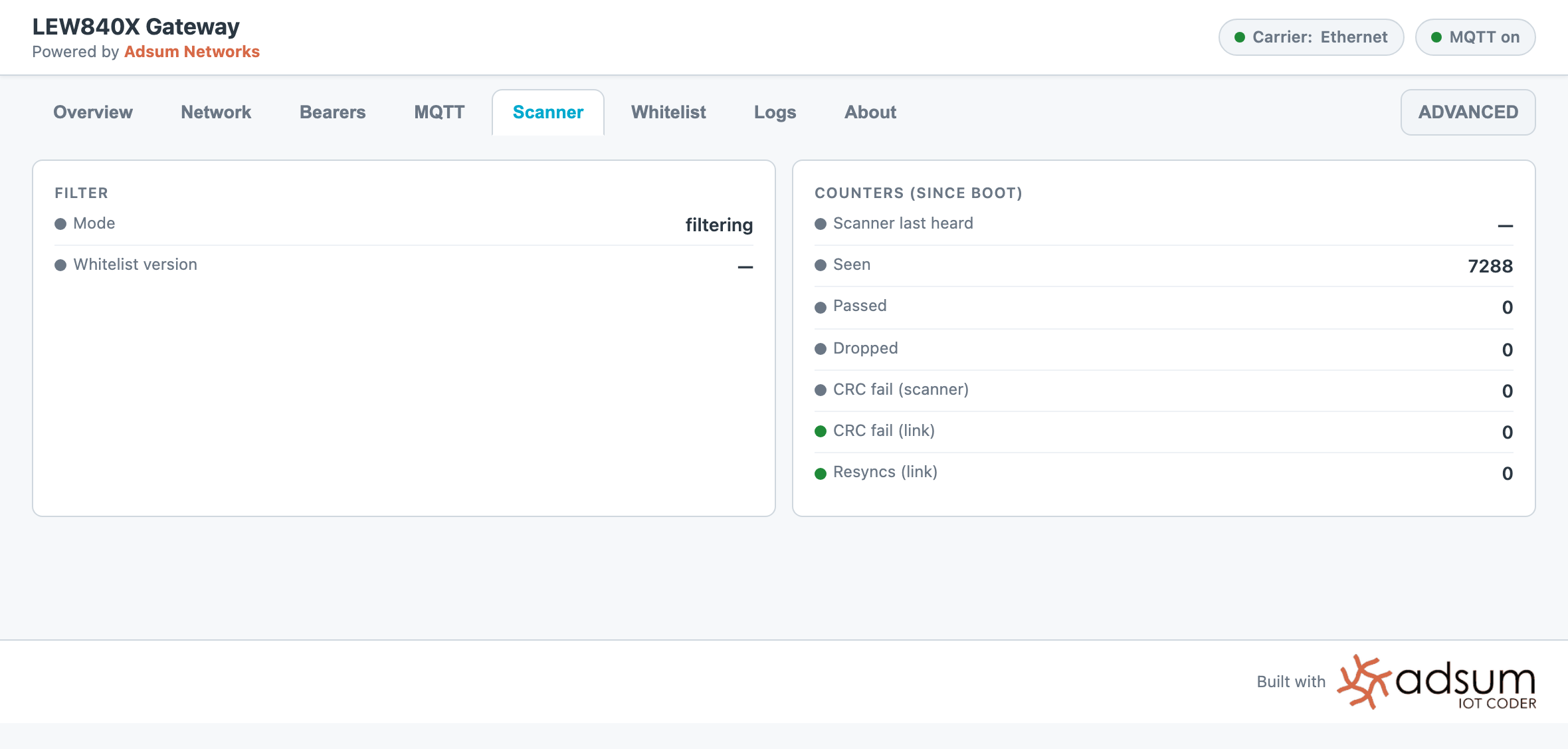Click the 'COUNTERS (SINCE BOOT)' heading
1568x749 pixels.
(918, 193)
